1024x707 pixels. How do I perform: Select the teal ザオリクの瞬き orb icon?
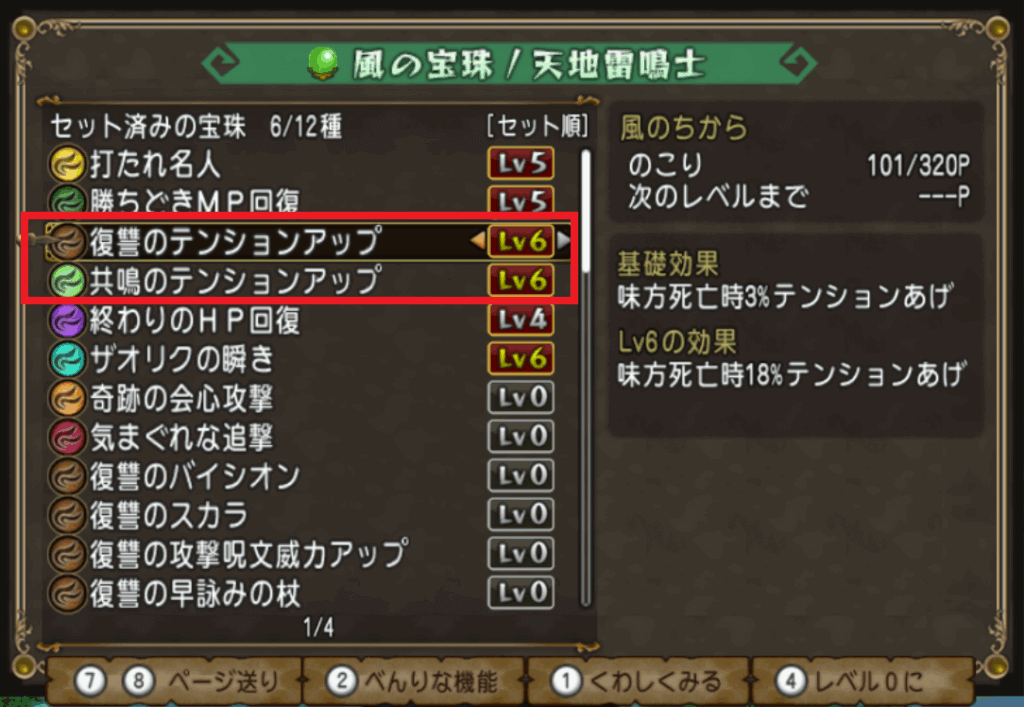point(67,359)
